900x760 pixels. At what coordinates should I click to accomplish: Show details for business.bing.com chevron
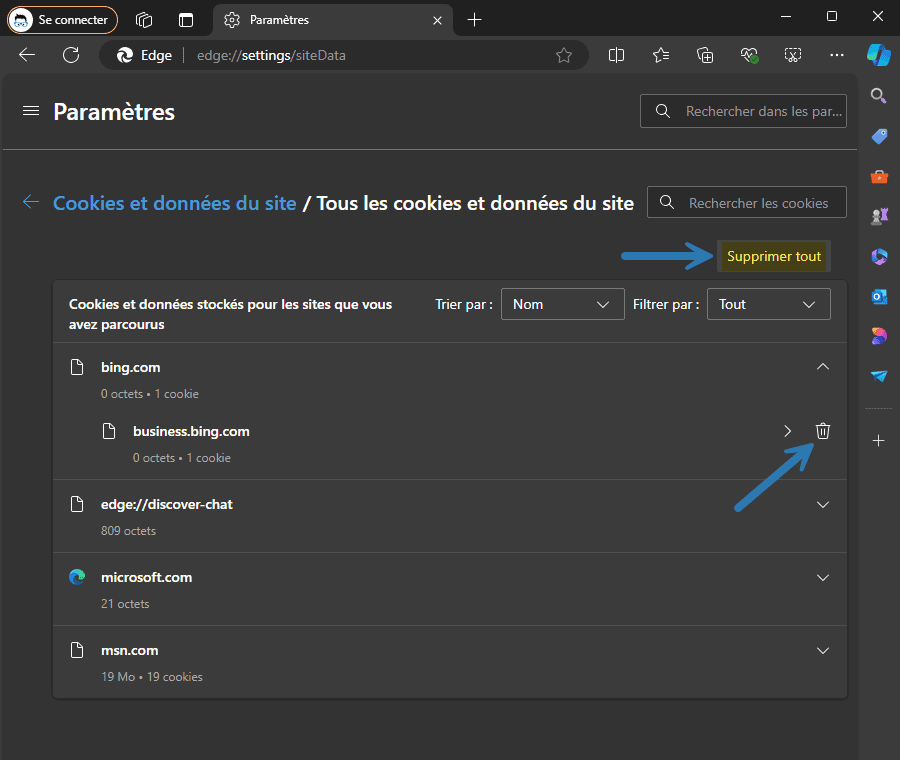pos(788,431)
